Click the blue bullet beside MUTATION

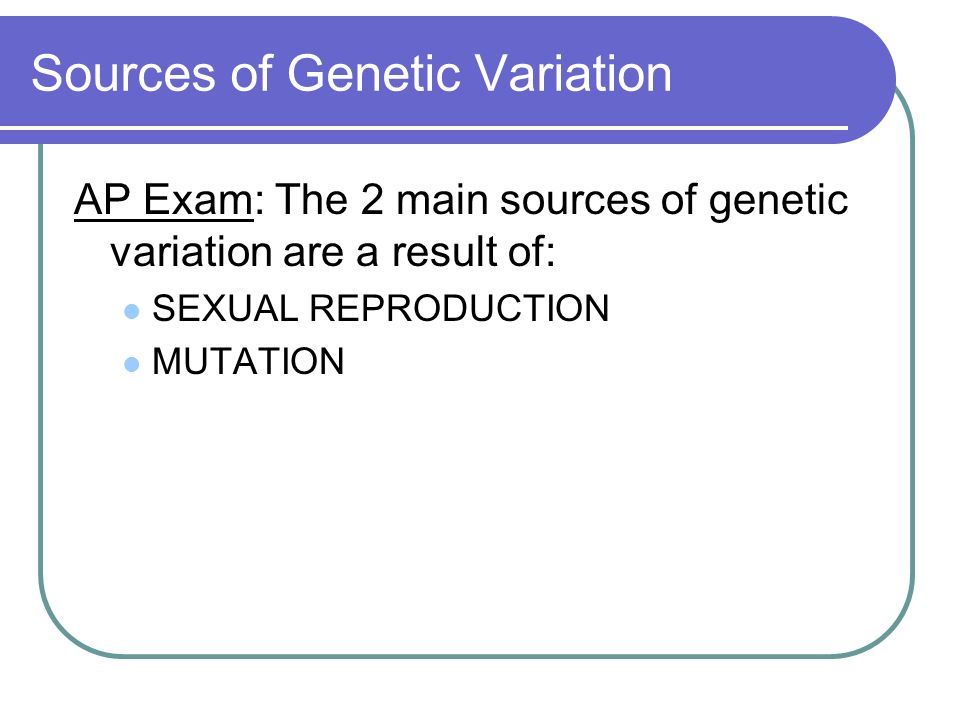(x=132, y=365)
